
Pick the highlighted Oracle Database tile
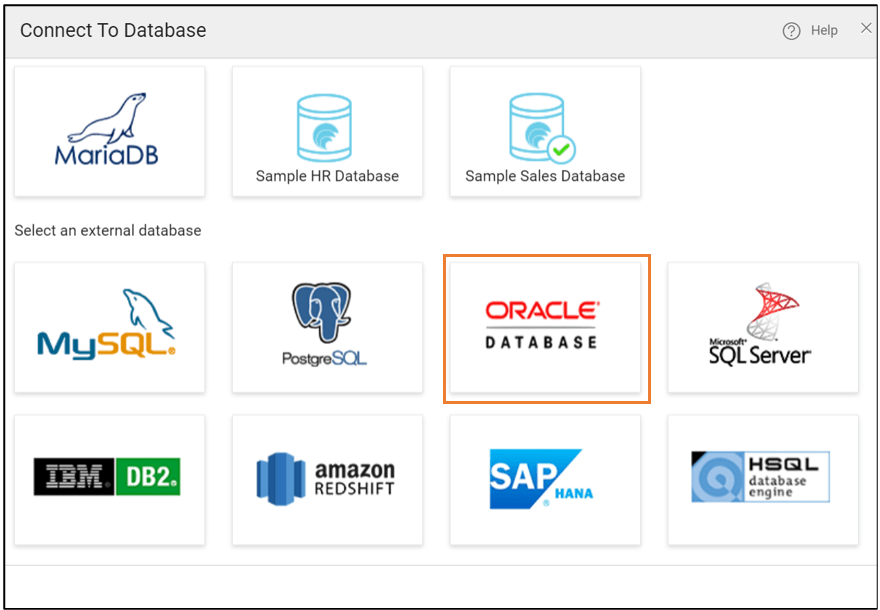[x=545, y=328]
